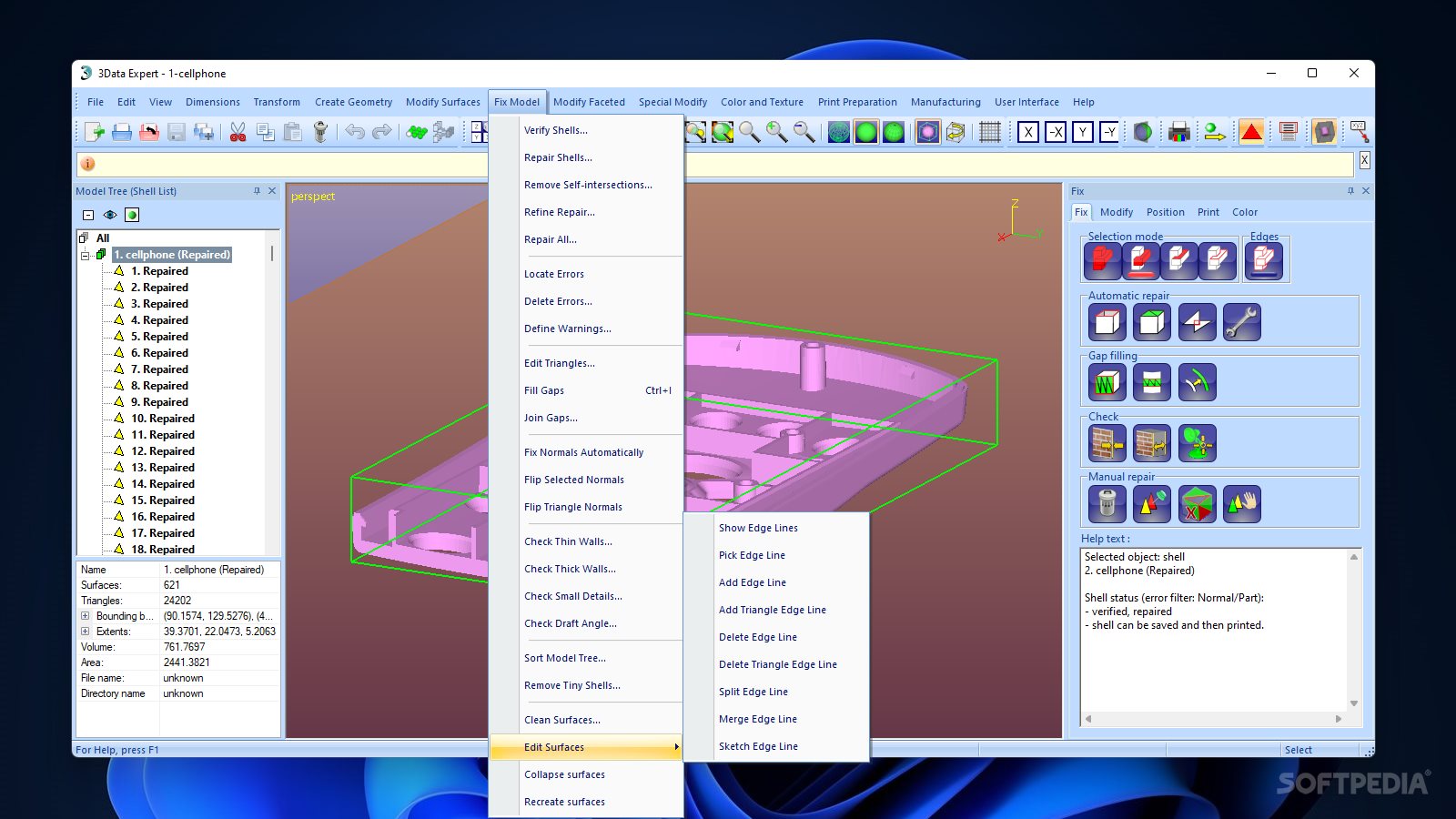Click the Manual repair trash can icon

coord(1107,503)
